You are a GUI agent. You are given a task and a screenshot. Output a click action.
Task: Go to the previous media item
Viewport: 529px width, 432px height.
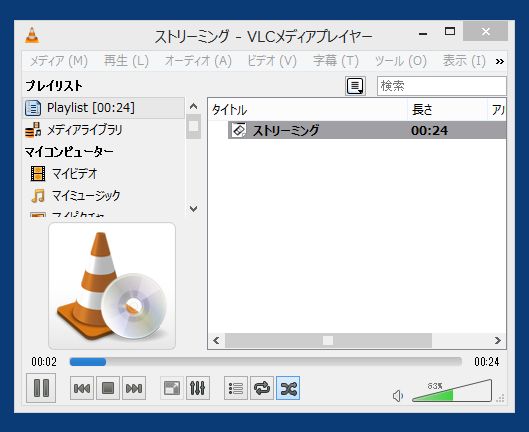click(82, 388)
